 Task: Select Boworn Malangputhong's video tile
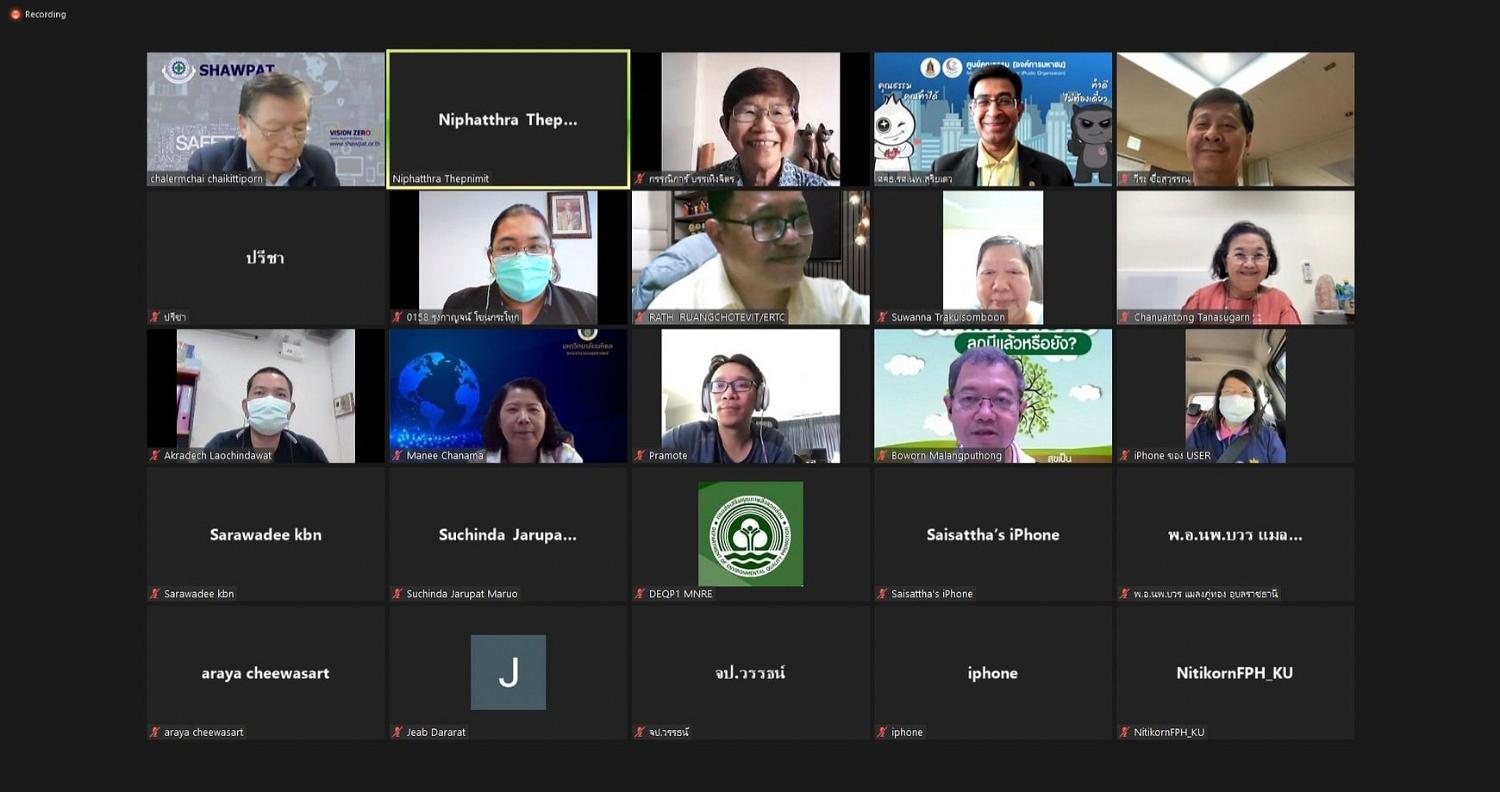(x=993, y=396)
